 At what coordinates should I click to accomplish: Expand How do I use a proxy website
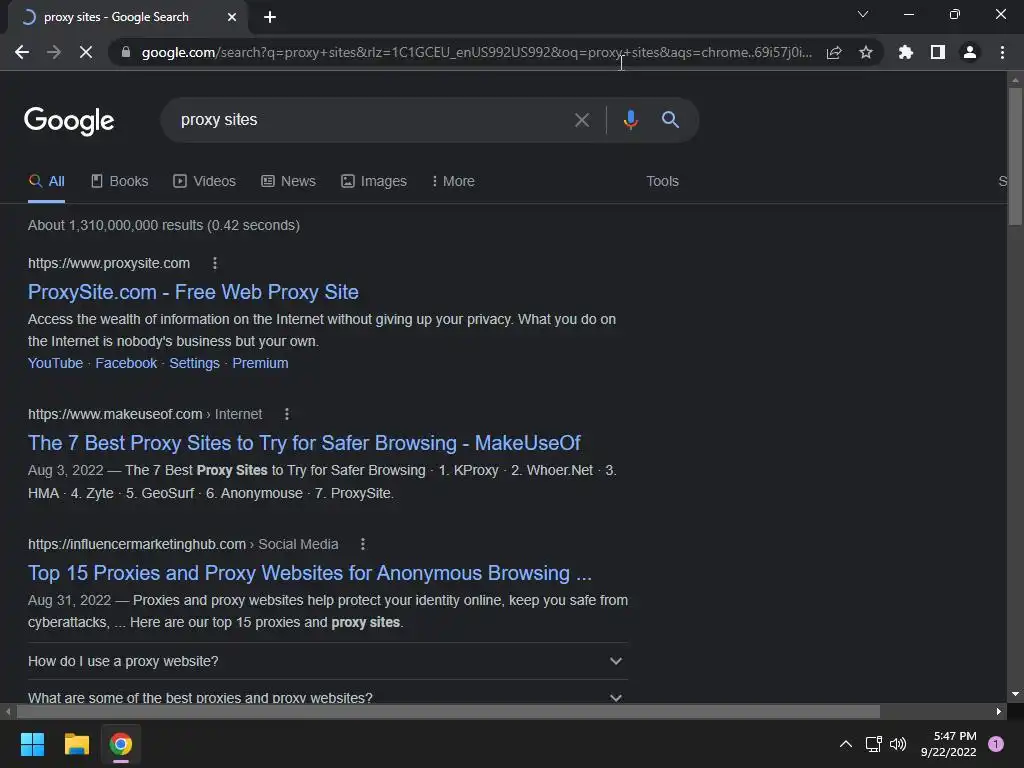click(x=327, y=661)
